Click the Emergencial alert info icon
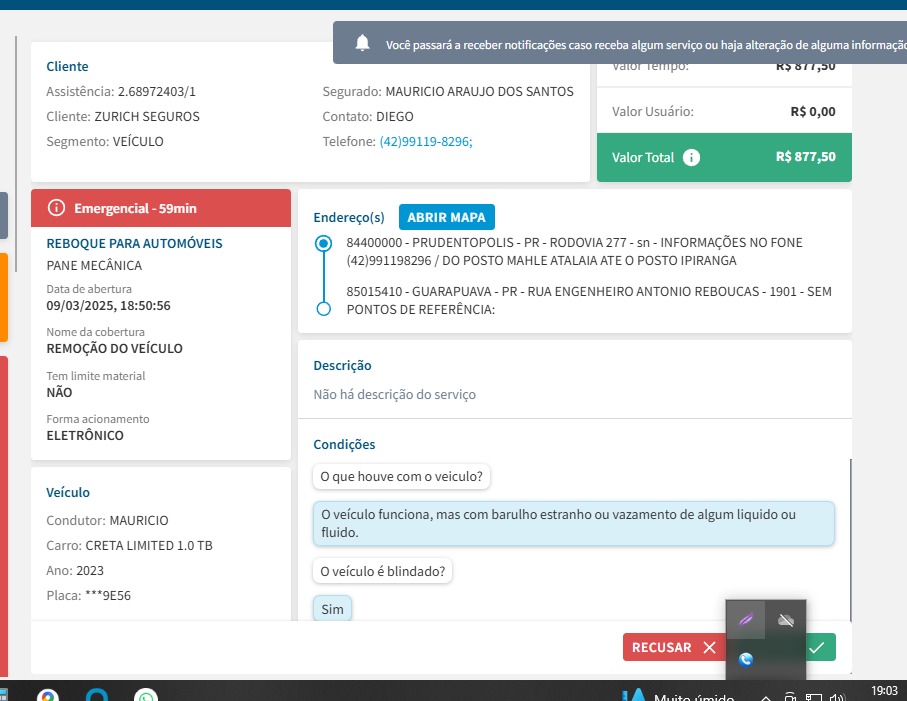 (56, 208)
